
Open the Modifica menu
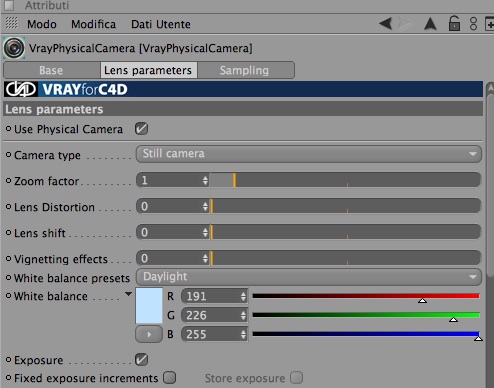click(x=93, y=24)
